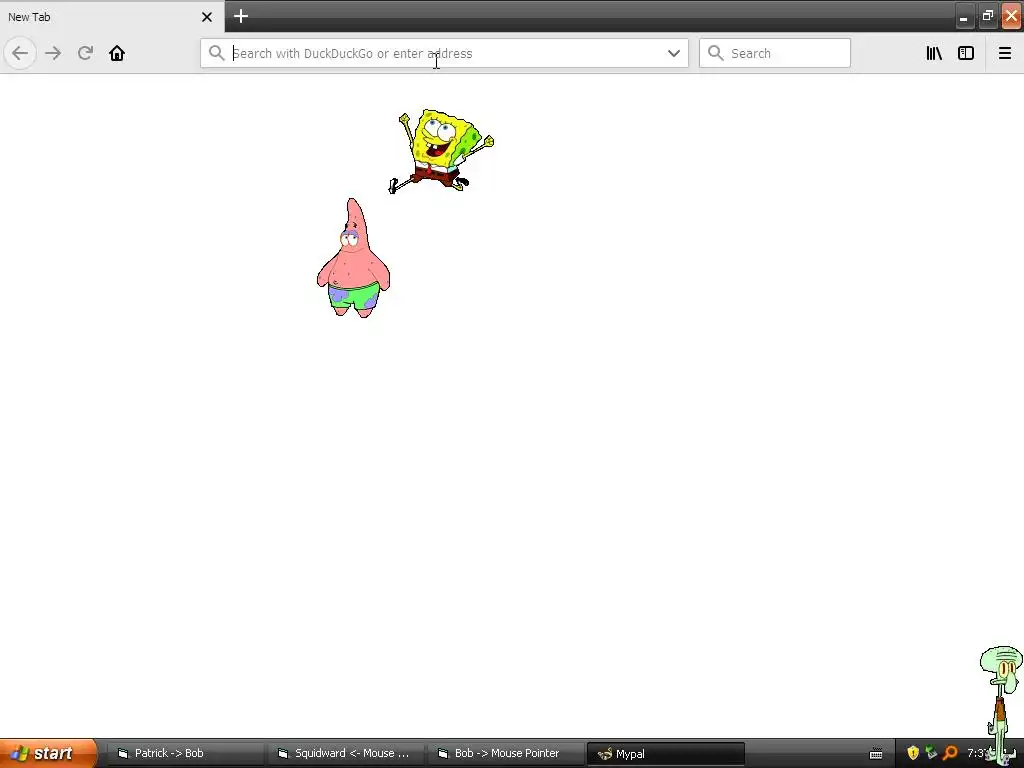
Task: Switch to Patrick -> Bob taskbar window
Action: point(184,754)
